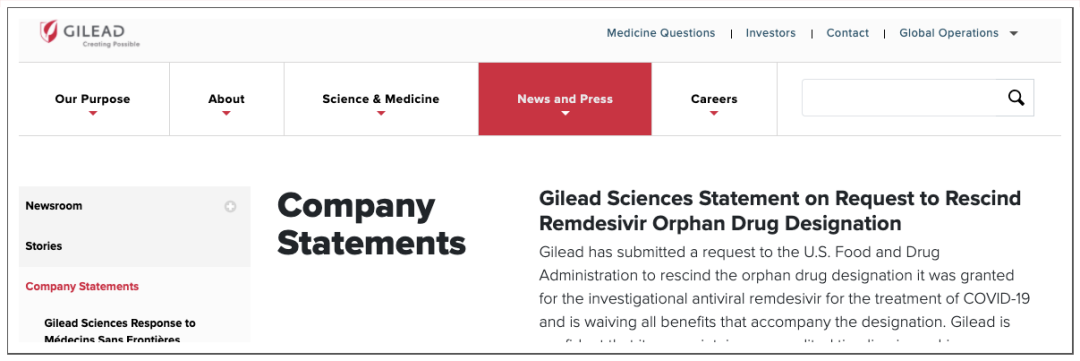Select Global Operations text link

point(948,33)
